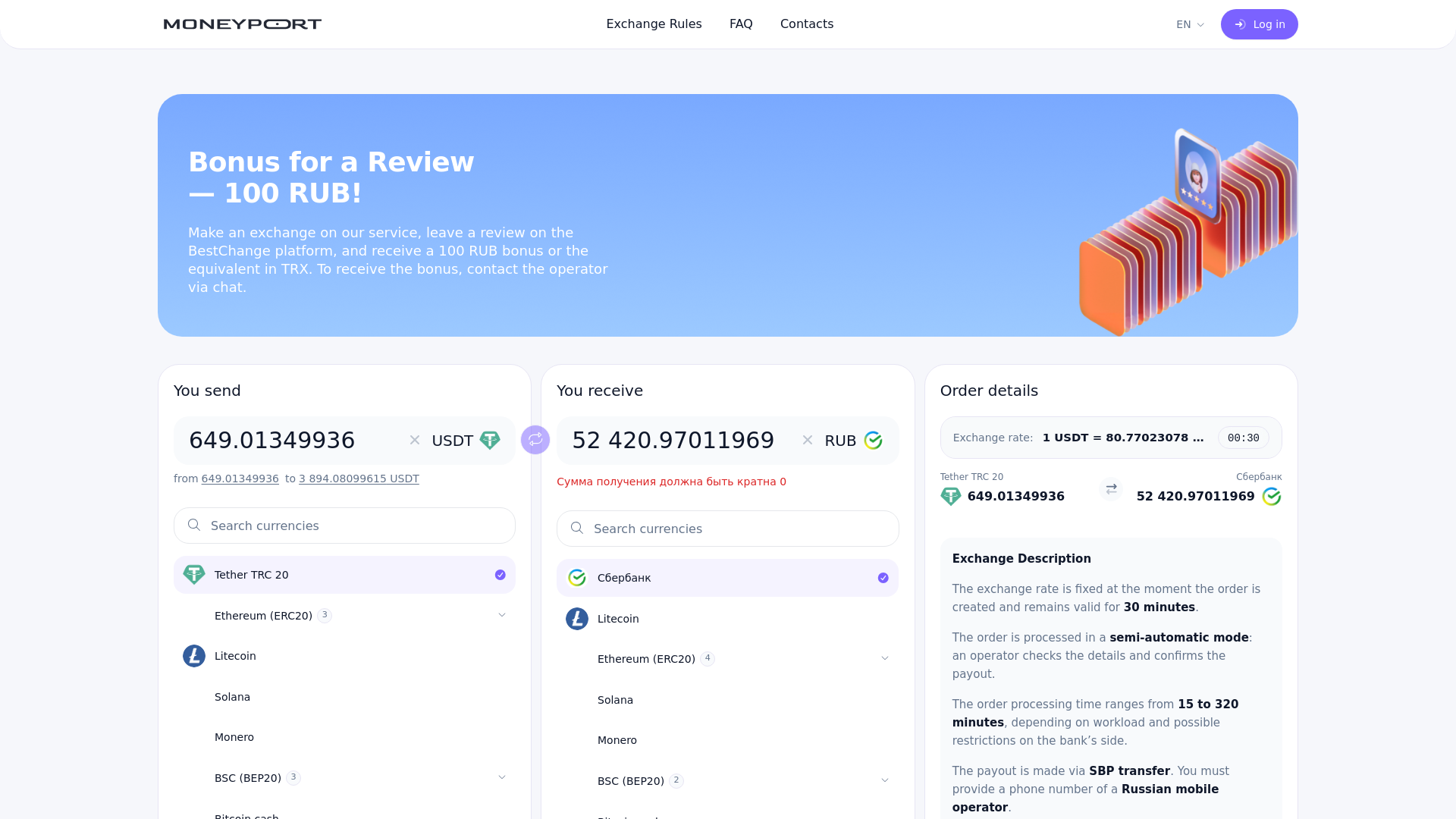Viewport: 1456px width, 819px height.
Task: Click the USDT currency label in send field
Action: pos(453,441)
